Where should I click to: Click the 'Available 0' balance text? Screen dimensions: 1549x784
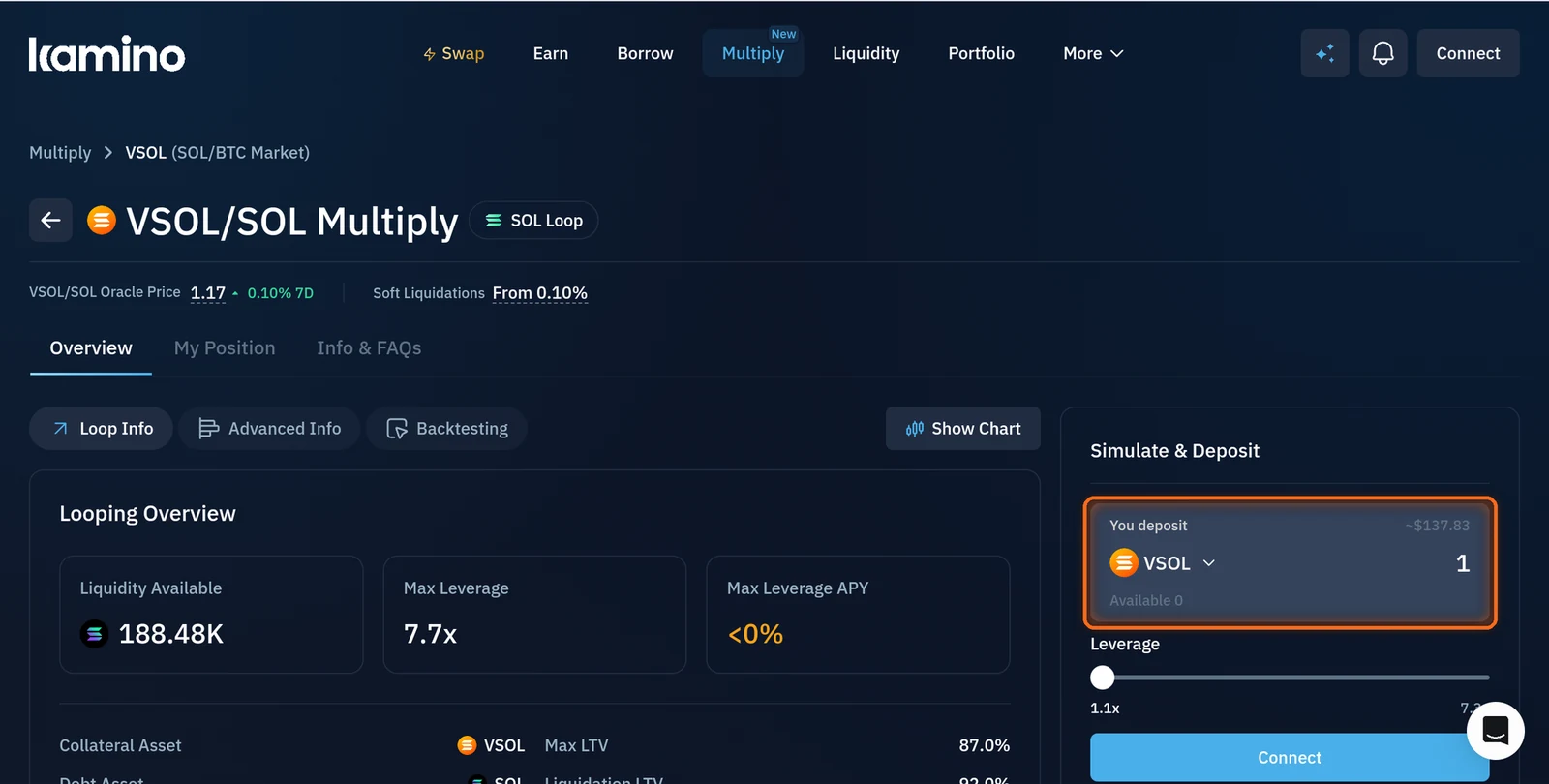click(1146, 600)
